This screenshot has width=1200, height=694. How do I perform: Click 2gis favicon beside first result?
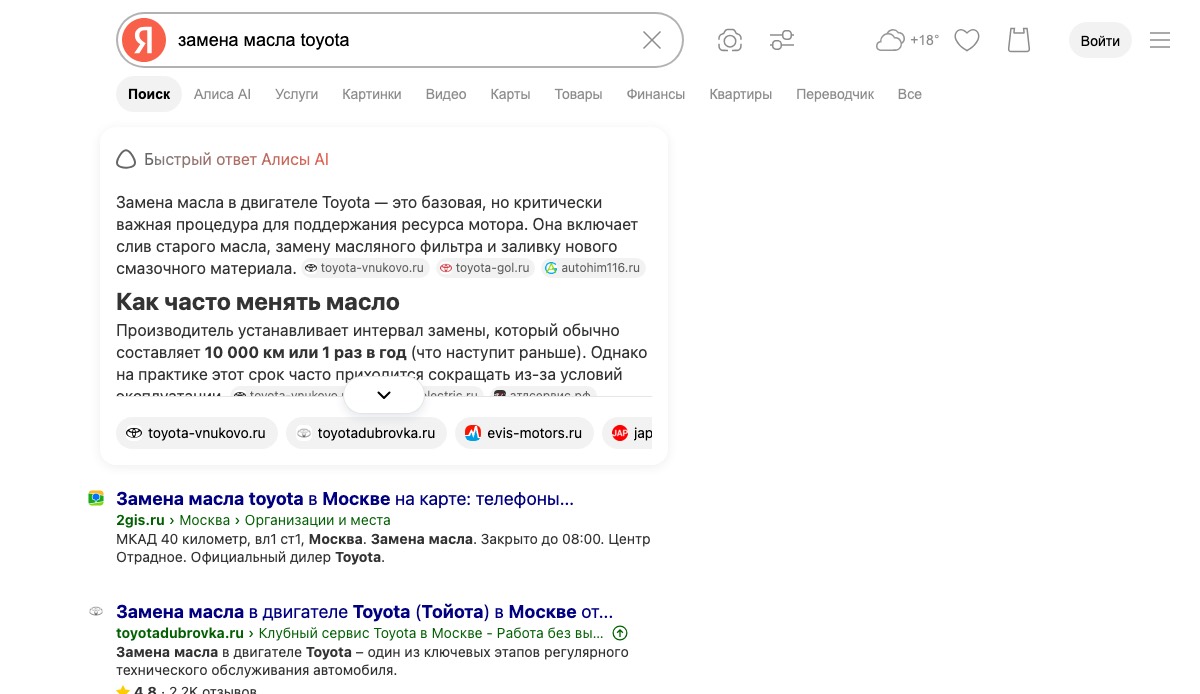click(96, 498)
